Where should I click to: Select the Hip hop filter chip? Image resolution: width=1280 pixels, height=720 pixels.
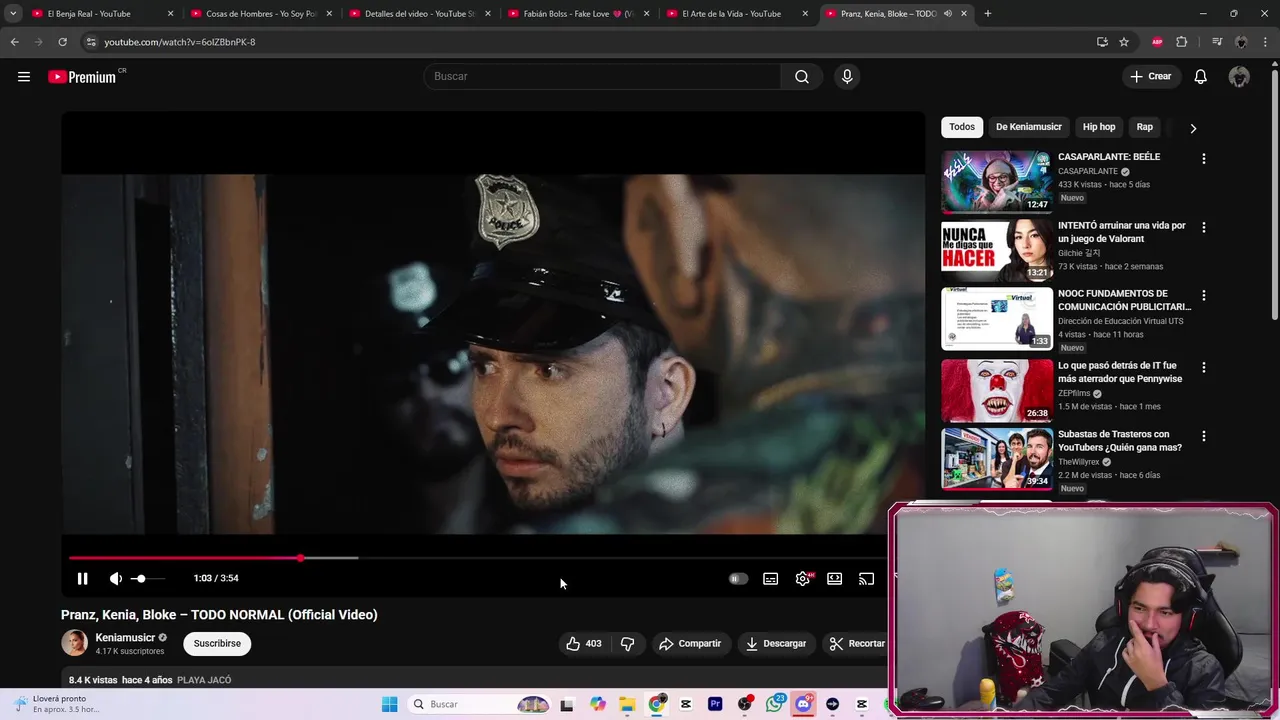[1099, 127]
